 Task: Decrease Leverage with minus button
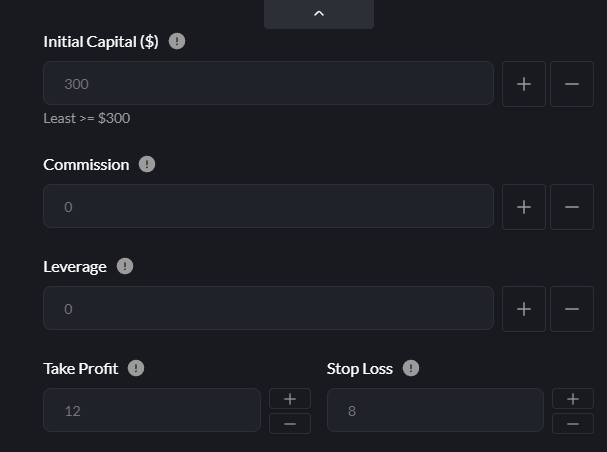click(572, 308)
